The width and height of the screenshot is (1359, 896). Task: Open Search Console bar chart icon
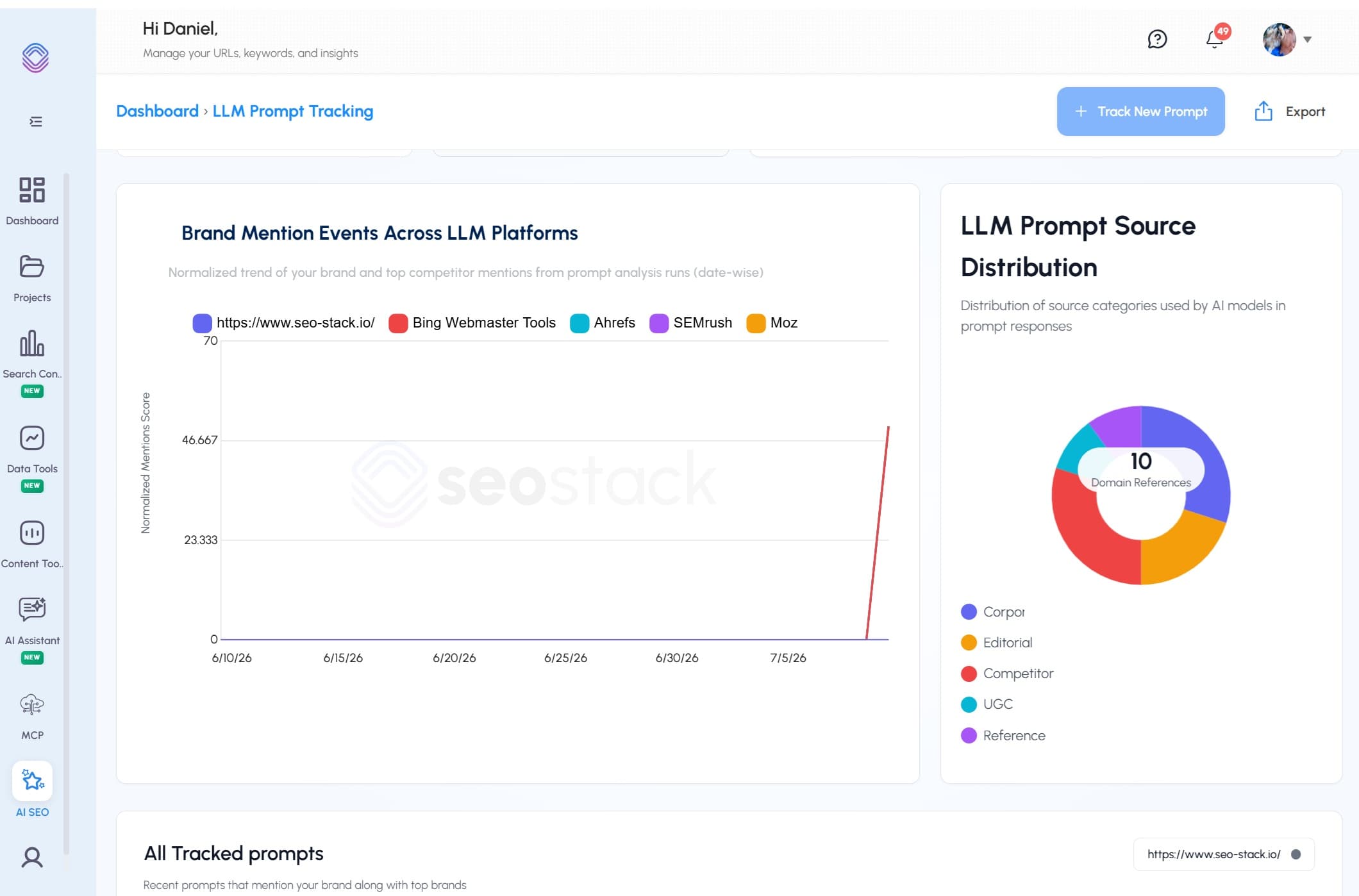click(32, 343)
